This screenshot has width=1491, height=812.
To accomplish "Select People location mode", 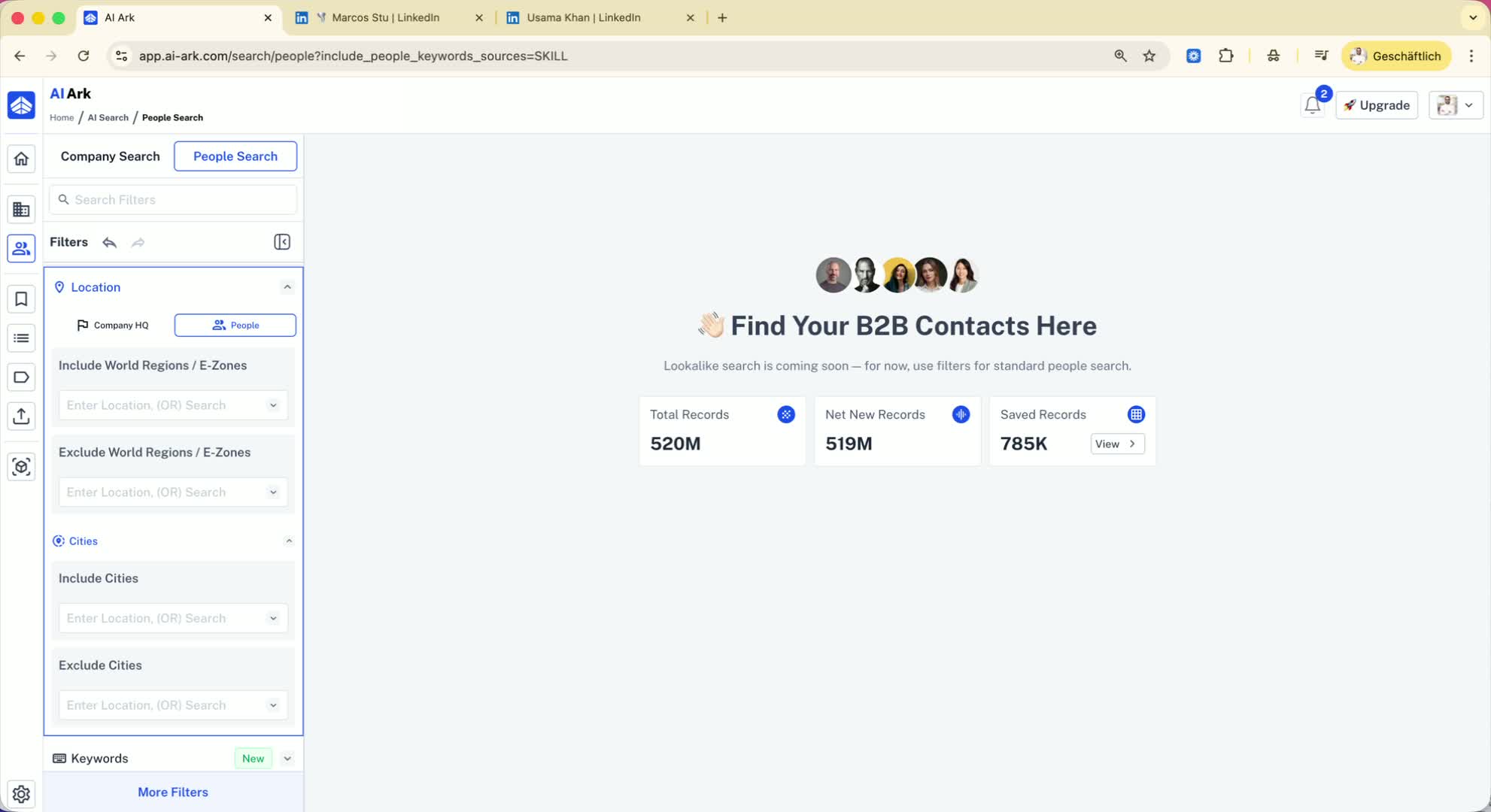I will click(235, 325).
